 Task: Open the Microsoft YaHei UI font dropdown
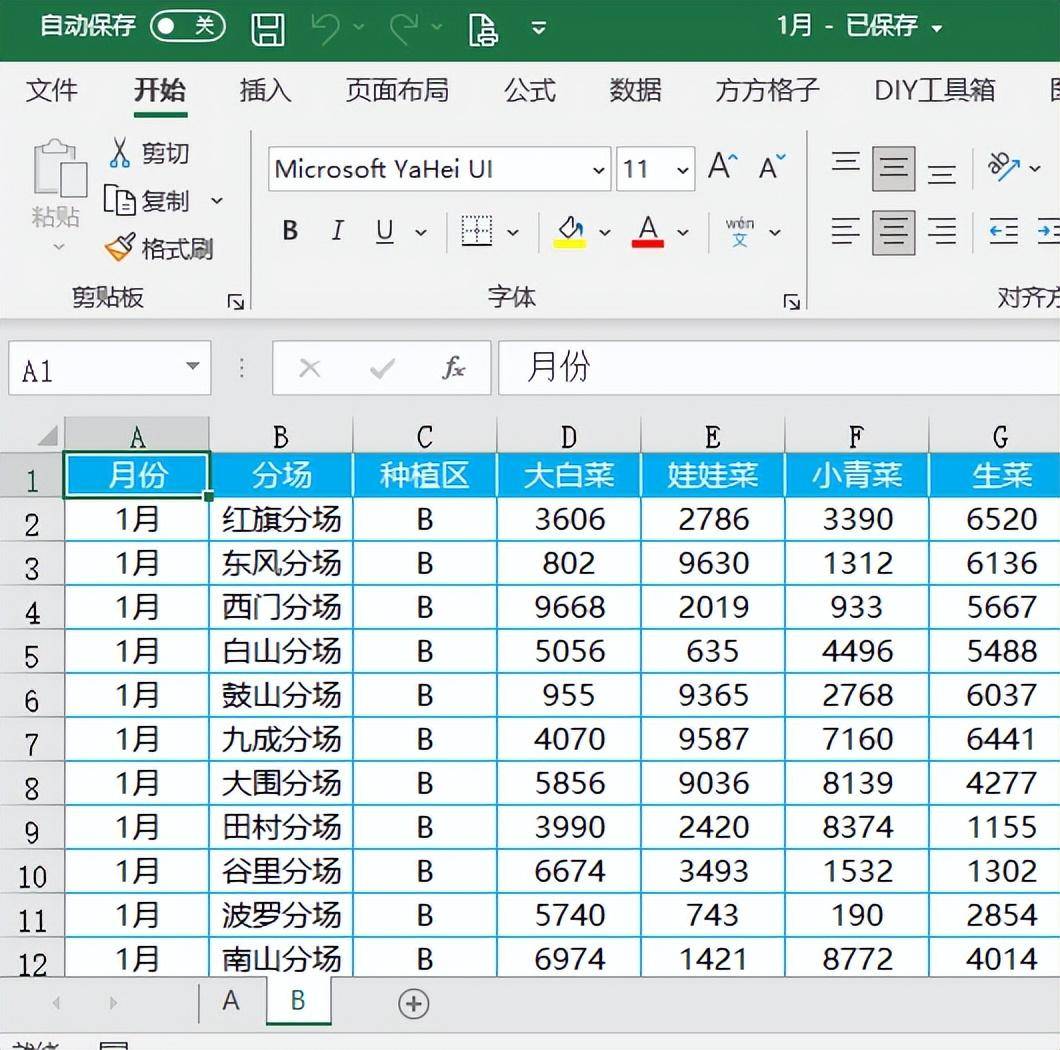[x=598, y=170]
